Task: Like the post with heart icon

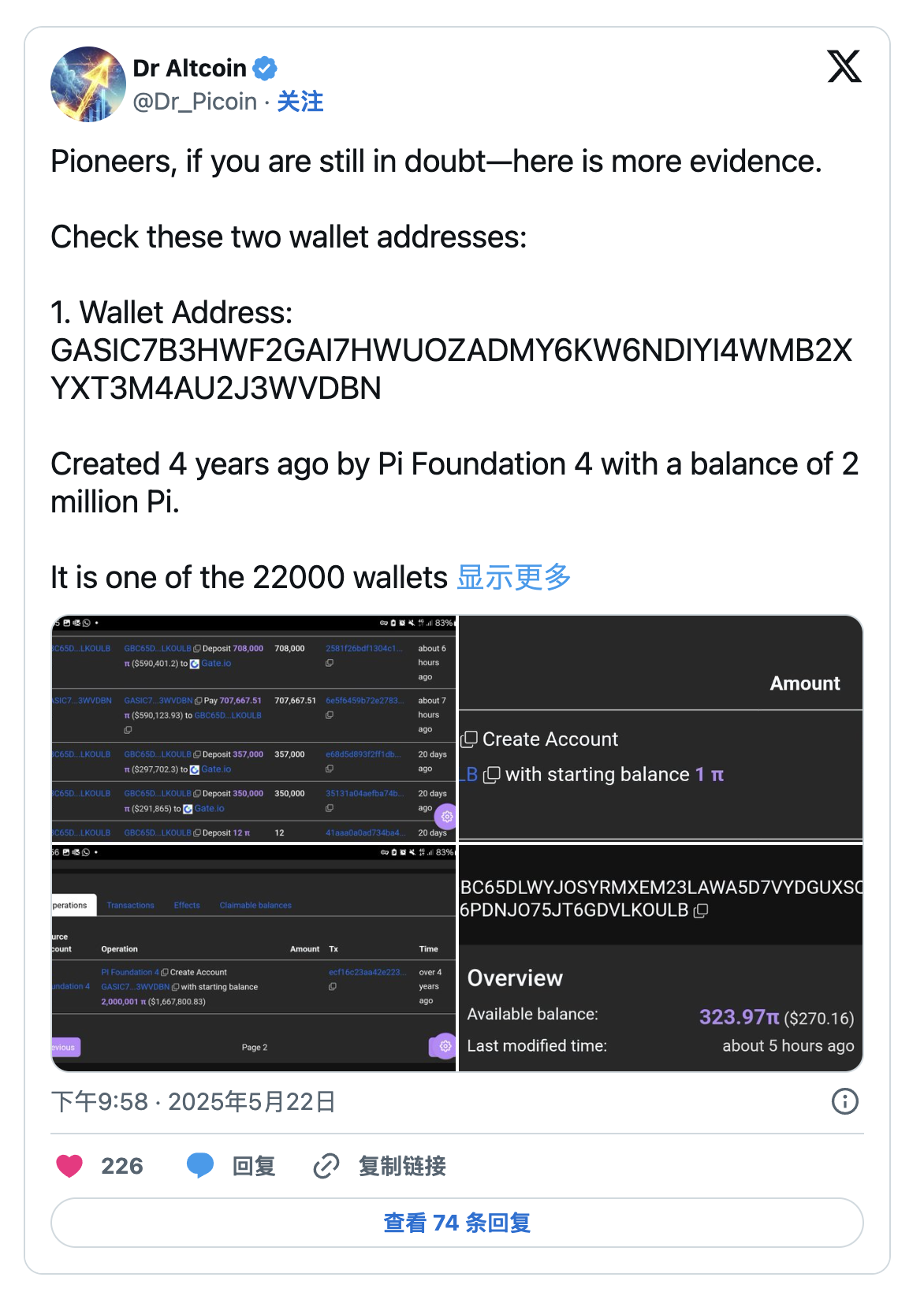Action: pyautogui.click(x=69, y=1165)
